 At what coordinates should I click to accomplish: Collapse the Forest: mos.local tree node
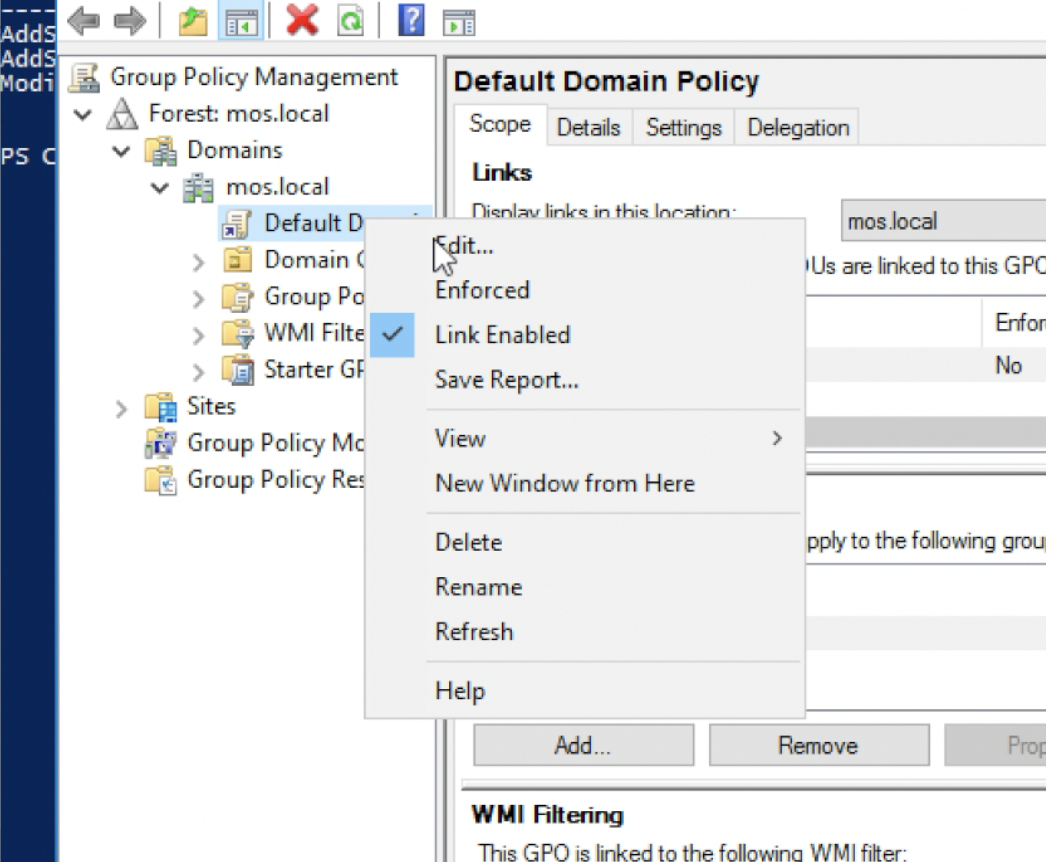click(x=84, y=115)
